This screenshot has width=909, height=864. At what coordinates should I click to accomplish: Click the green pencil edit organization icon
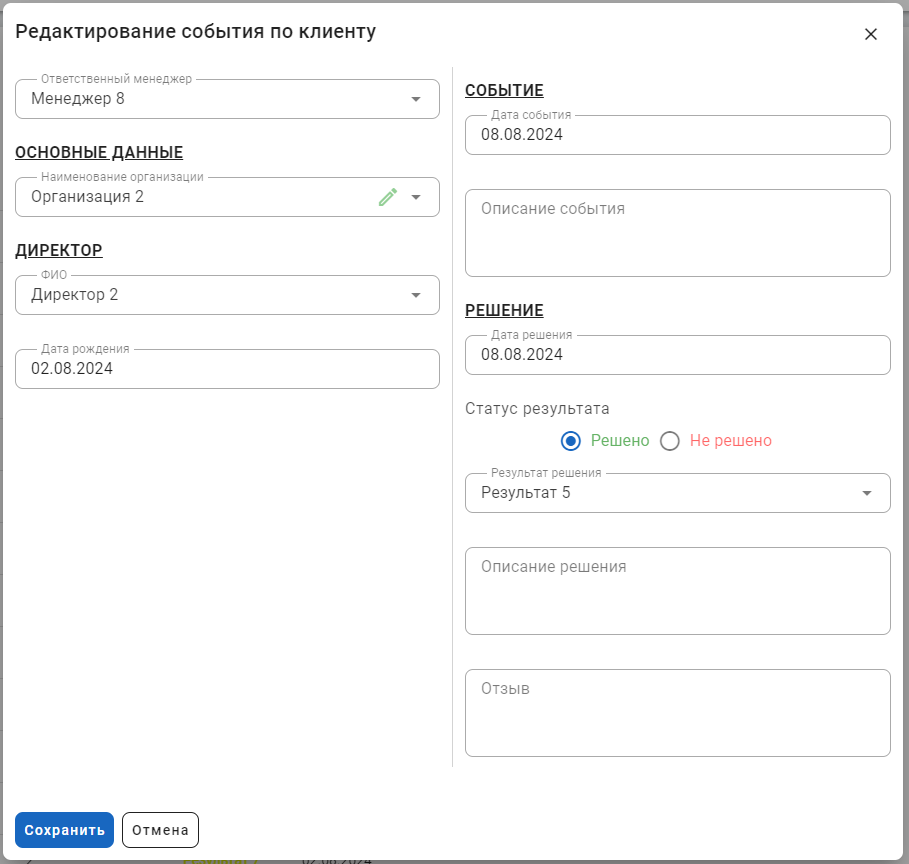388,197
